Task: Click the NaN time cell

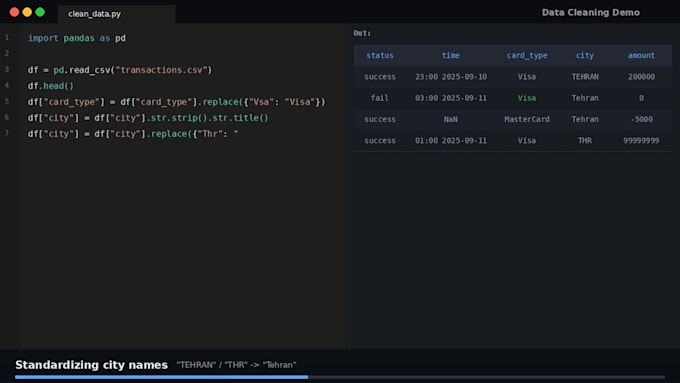Action: pos(451,119)
